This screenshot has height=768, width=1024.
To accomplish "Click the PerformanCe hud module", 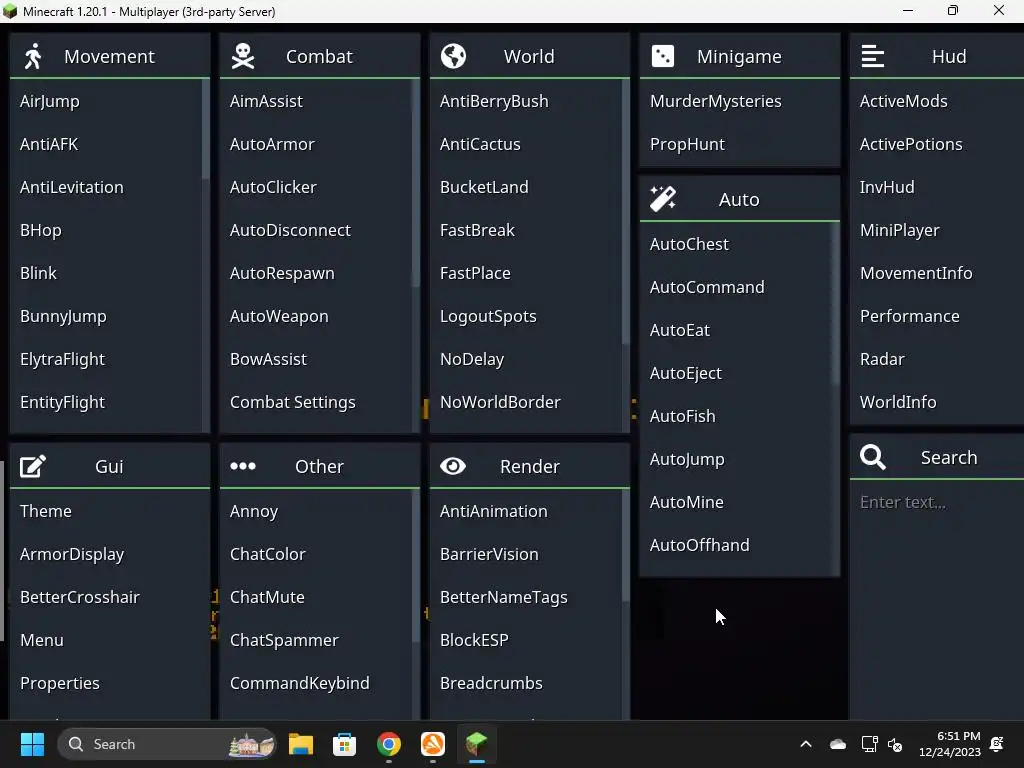I will pyautogui.click(x=936, y=316).
